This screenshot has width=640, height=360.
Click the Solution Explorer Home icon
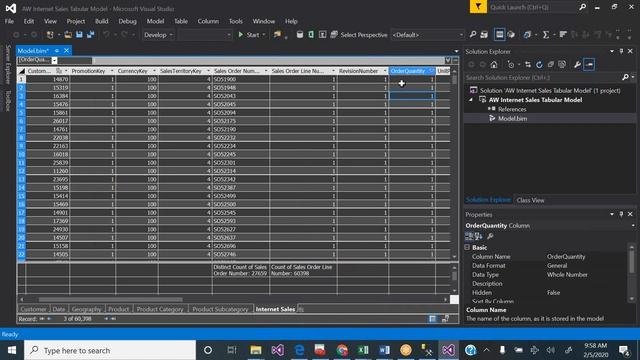[494, 64]
